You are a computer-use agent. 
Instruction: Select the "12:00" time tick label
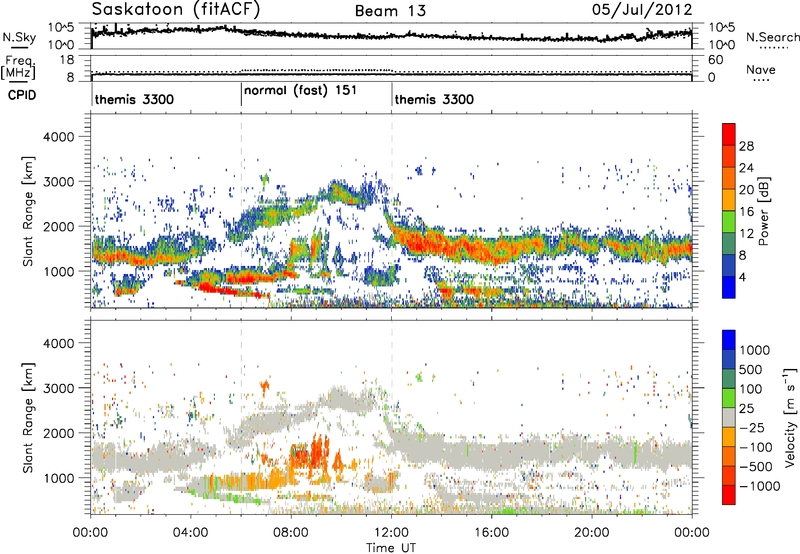pyautogui.click(x=391, y=533)
